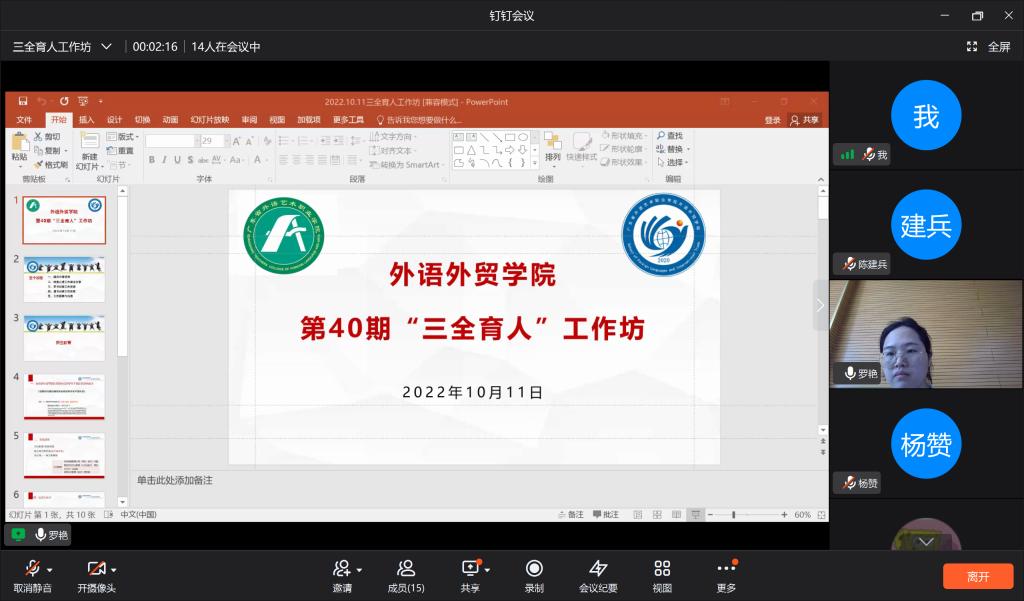Change layout with the 视图 icon

[x=662, y=568]
